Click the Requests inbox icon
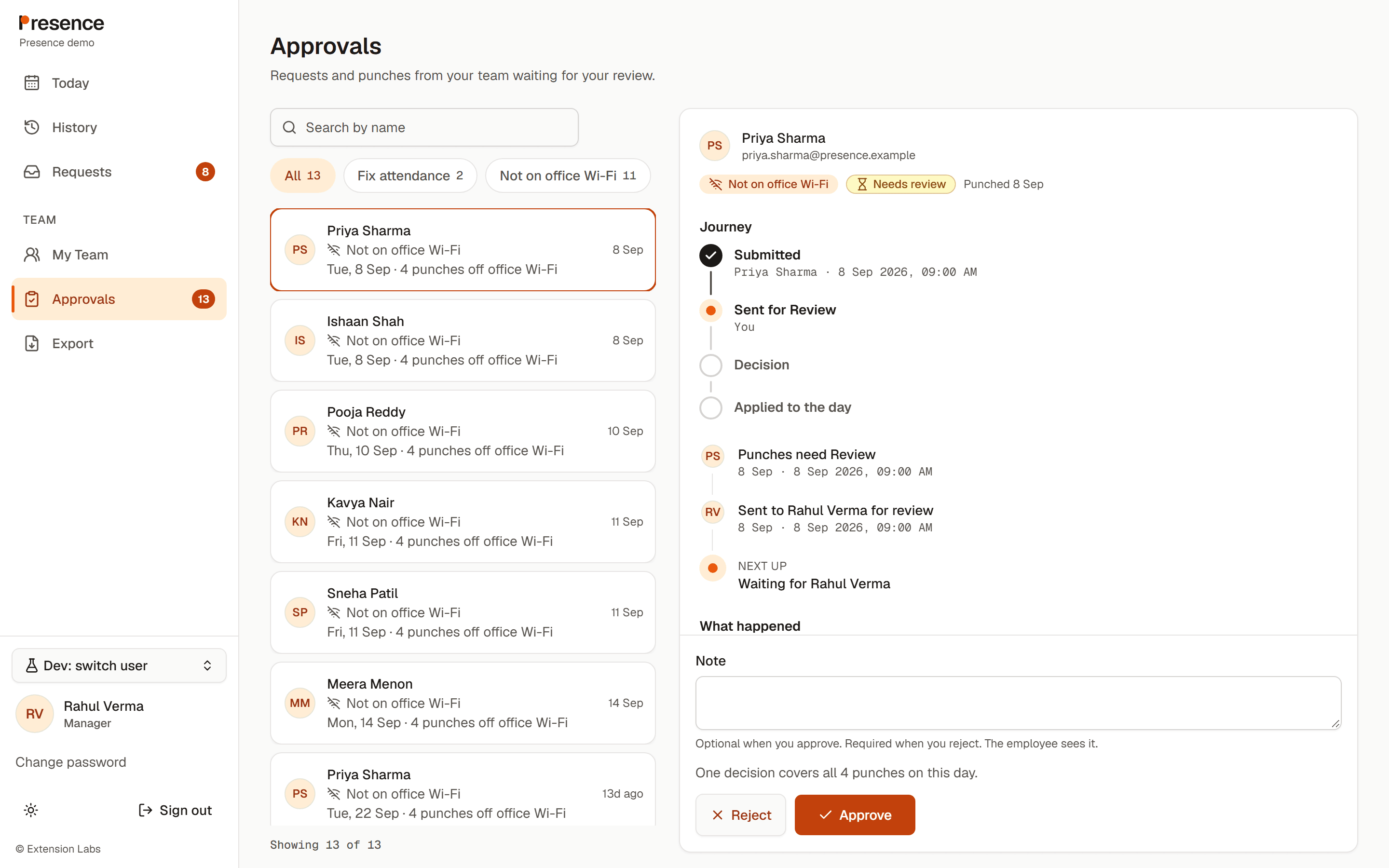The height and width of the screenshot is (868, 1389). point(31,172)
